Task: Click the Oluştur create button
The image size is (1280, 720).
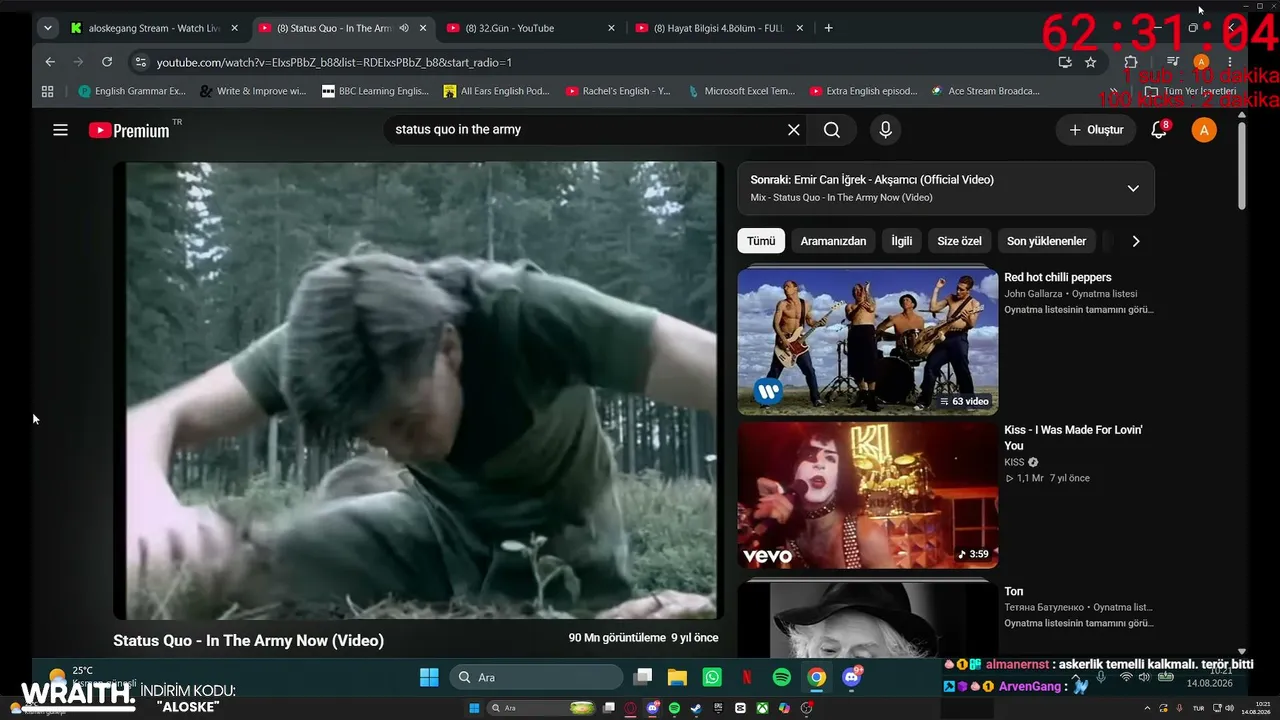Action: tap(1097, 130)
